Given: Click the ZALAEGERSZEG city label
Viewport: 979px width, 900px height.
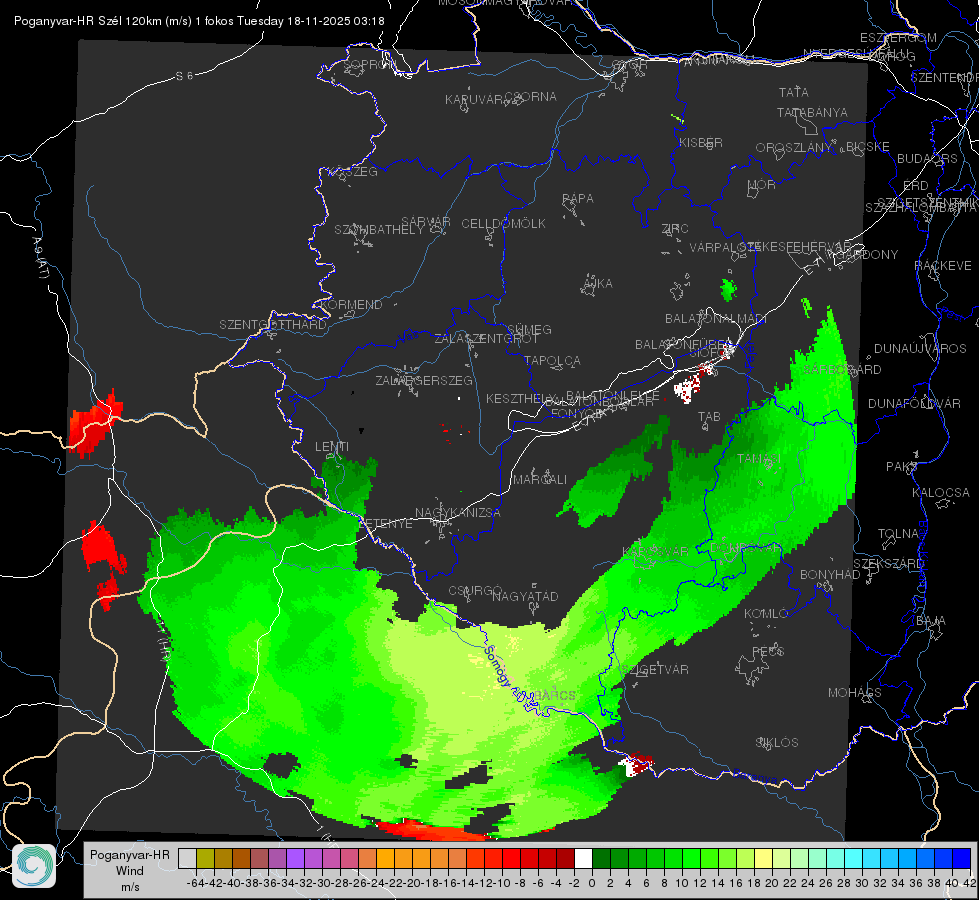Looking at the screenshot, I should pyautogui.click(x=424, y=380).
